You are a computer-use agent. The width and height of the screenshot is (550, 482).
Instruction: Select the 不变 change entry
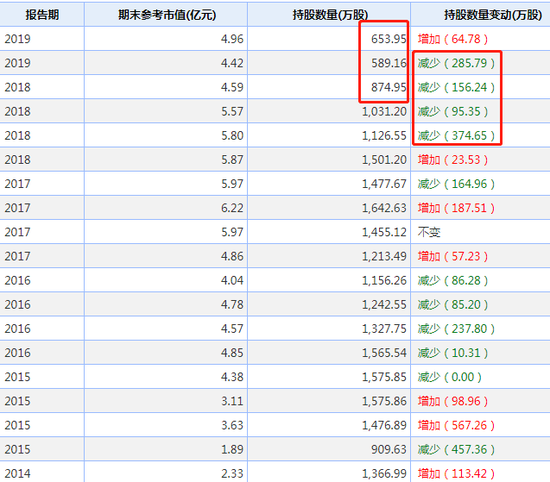pos(429,232)
